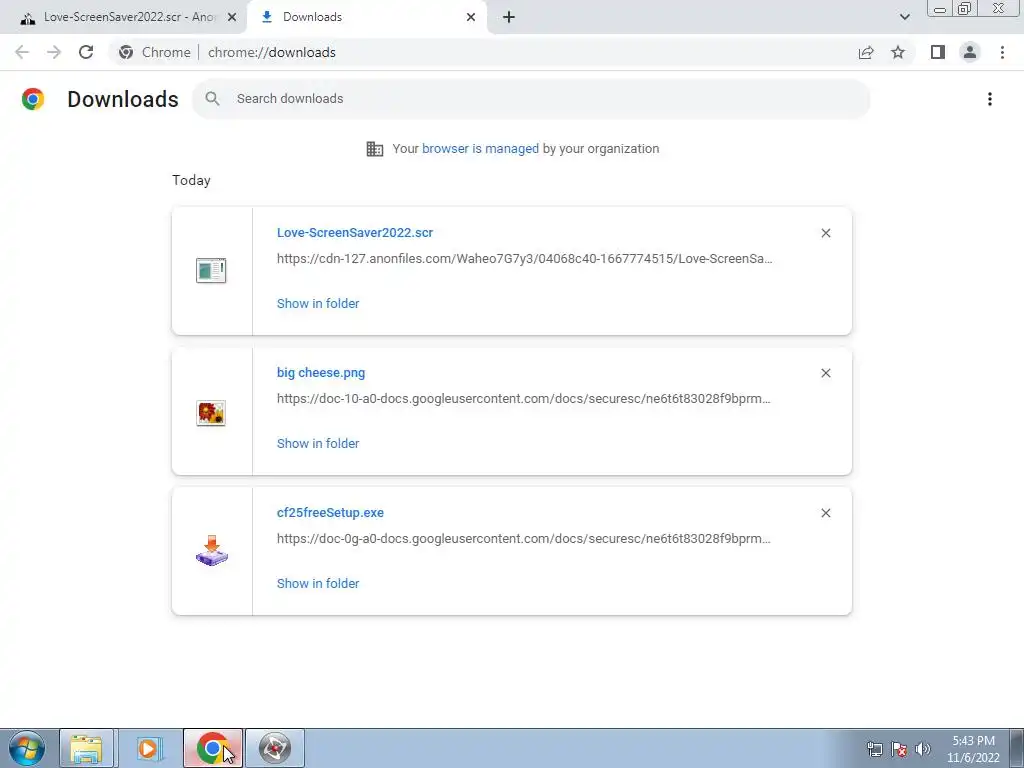The image size is (1024, 768).
Task: Open the side panel icon
Action: [938, 52]
